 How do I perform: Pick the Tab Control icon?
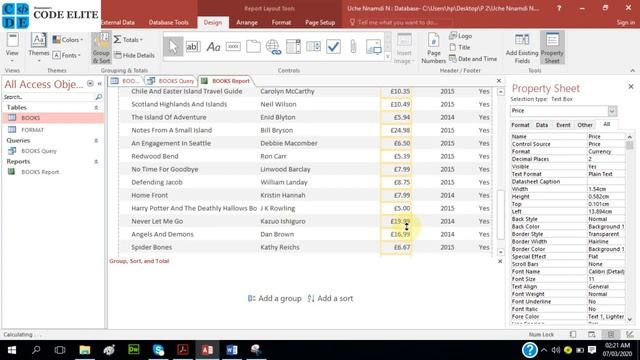tap(253, 47)
